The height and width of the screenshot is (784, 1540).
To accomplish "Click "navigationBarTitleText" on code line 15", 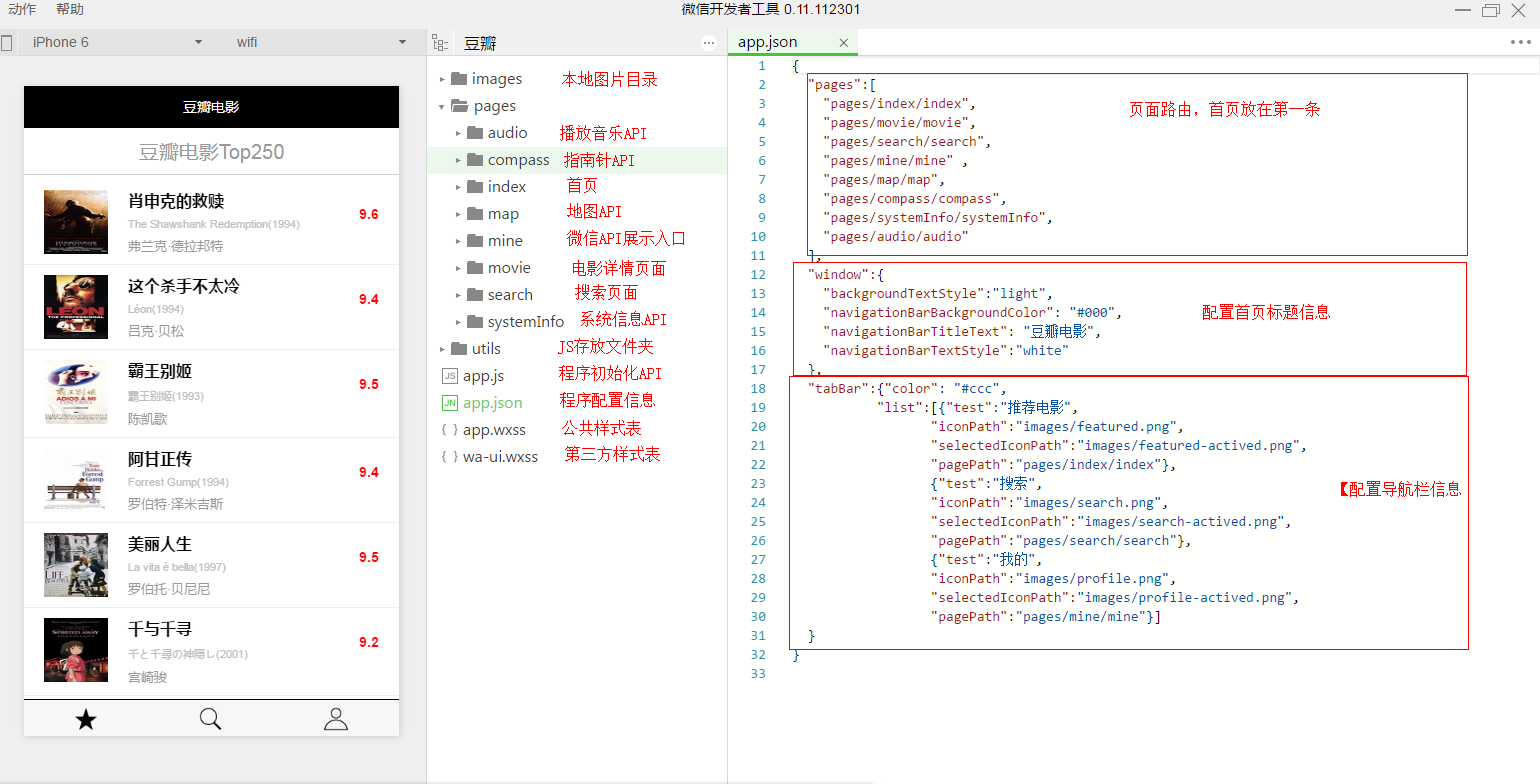I will pyautogui.click(x=914, y=331).
